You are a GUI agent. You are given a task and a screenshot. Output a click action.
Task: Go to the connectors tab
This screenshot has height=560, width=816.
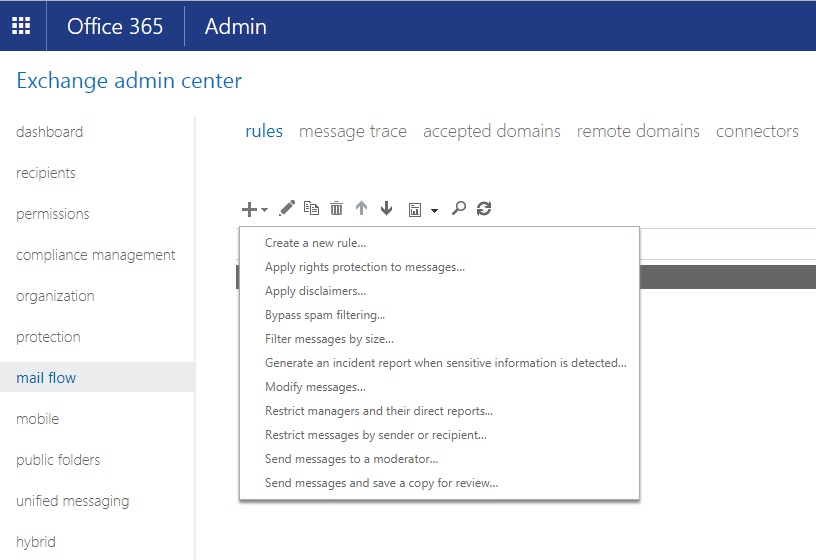point(757,131)
